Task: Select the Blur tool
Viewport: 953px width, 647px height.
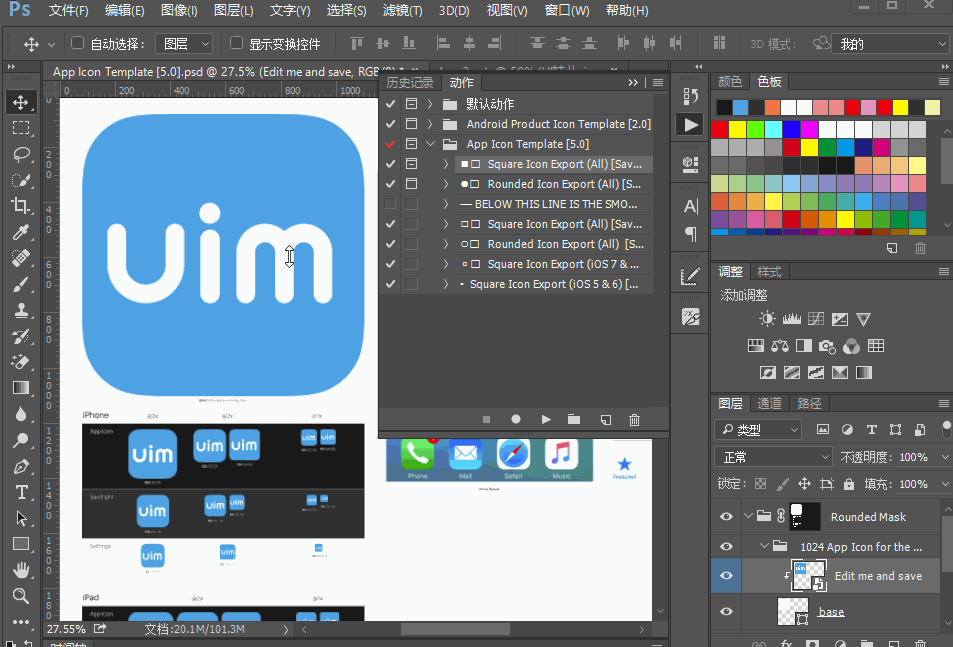Action: pos(21,414)
